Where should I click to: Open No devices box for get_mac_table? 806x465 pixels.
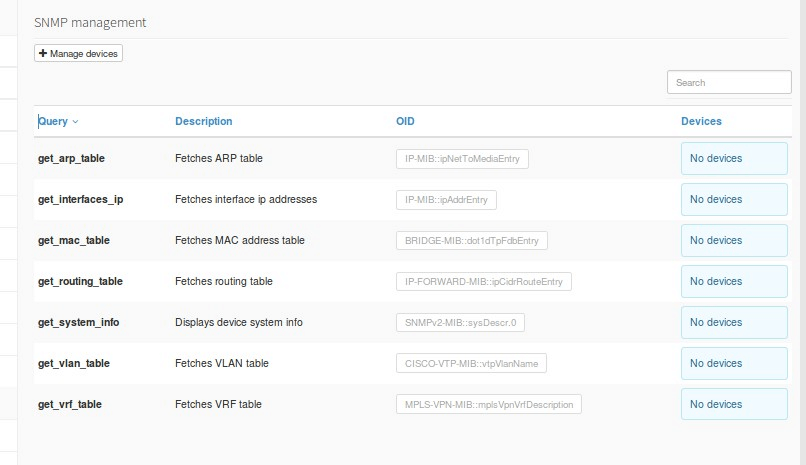[x=734, y=240]
